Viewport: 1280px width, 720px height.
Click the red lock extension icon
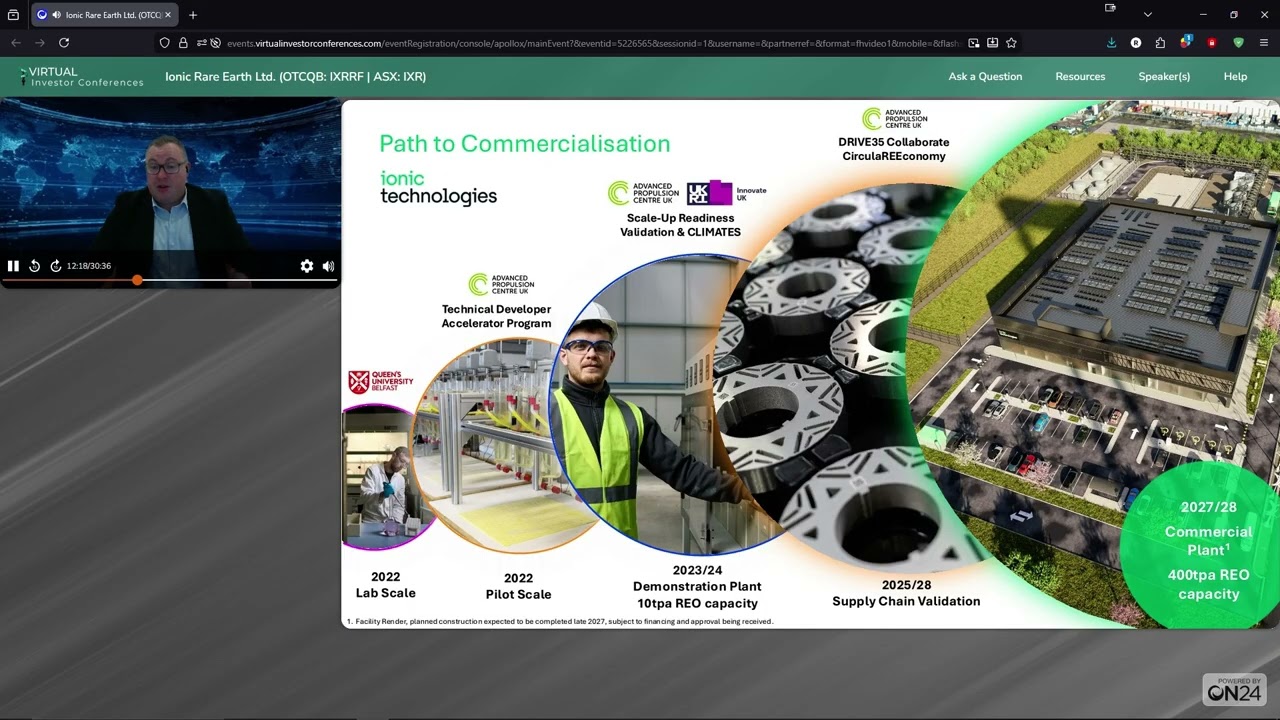coord(1212,43)
